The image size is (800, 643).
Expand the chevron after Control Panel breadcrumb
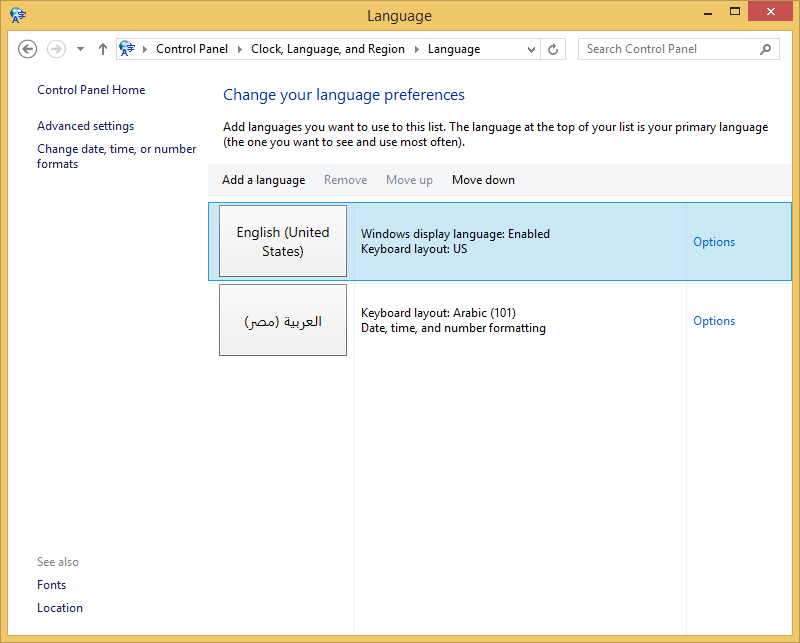coord(240,50)
